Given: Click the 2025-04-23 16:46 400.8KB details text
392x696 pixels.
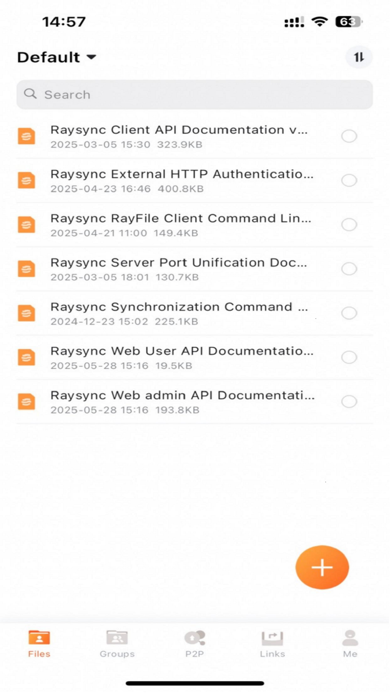Looking at the screenshot, I should 127,189.
